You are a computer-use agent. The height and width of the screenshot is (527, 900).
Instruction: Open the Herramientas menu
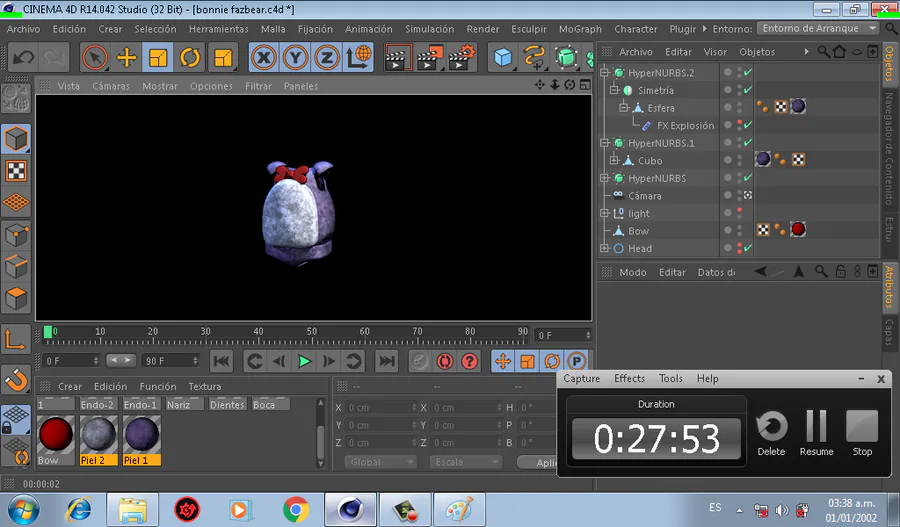click(x=219, y=29)
